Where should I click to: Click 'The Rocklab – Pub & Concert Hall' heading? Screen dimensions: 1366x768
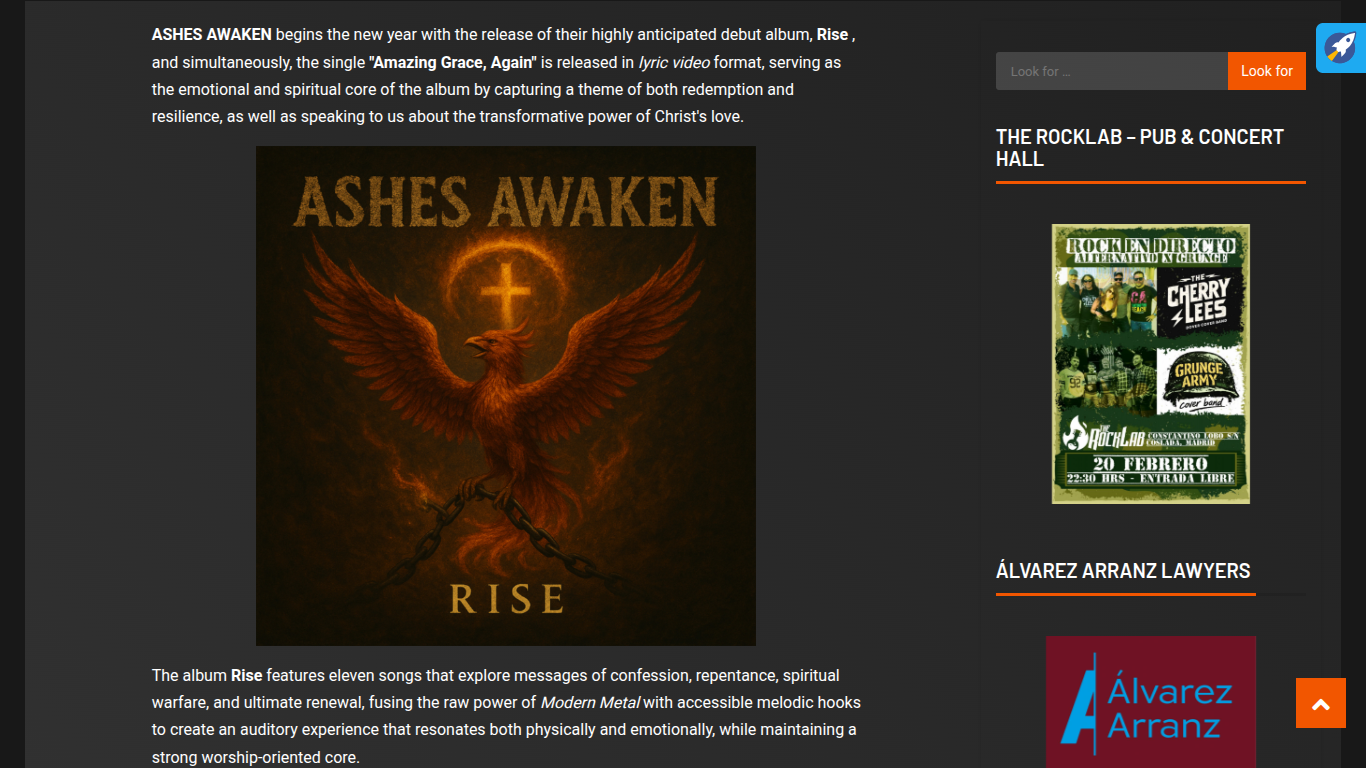(1140, 148)
